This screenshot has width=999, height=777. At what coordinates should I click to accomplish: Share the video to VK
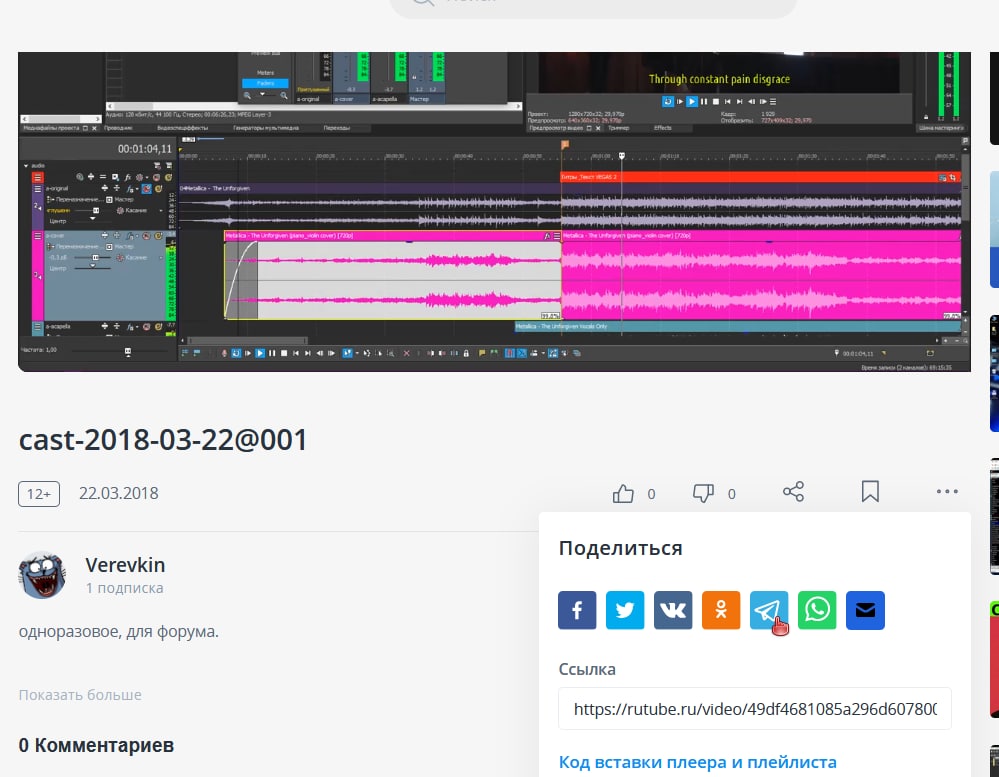(x=673, y=610)
